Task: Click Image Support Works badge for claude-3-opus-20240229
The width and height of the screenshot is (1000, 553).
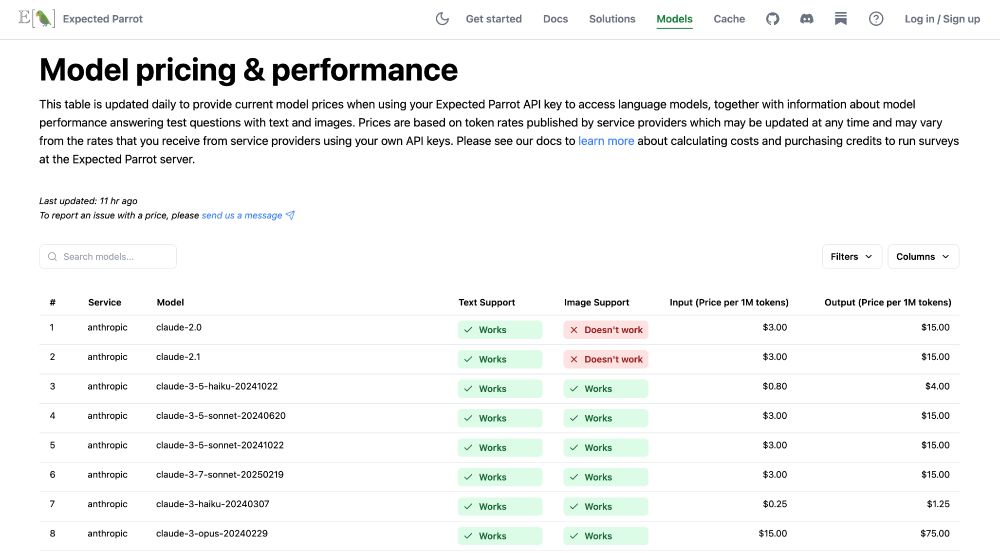Action: click(606, 536)
